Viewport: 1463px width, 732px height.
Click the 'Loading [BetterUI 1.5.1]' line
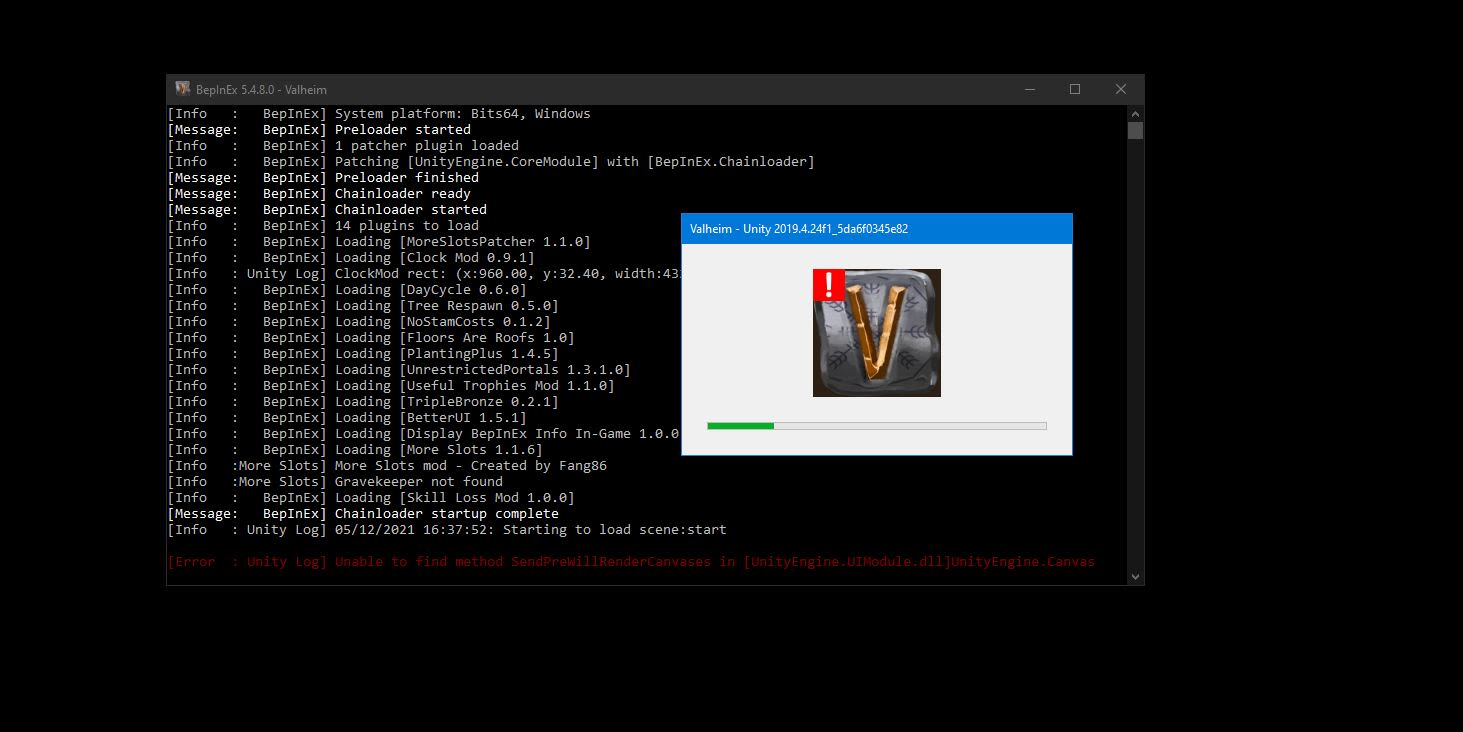347,418
